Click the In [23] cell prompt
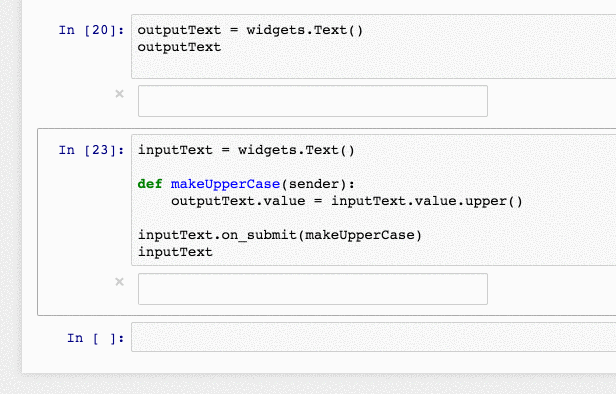616x394 pixels. 91,150
